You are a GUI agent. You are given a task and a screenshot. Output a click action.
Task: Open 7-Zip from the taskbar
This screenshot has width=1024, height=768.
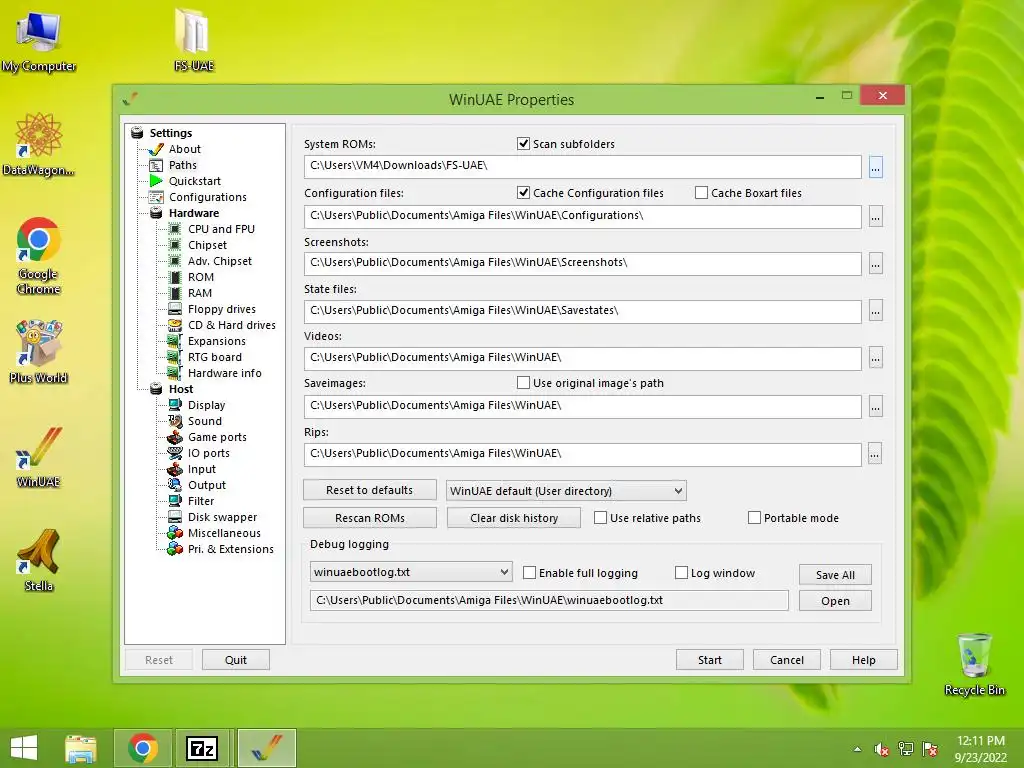[202, 748]
